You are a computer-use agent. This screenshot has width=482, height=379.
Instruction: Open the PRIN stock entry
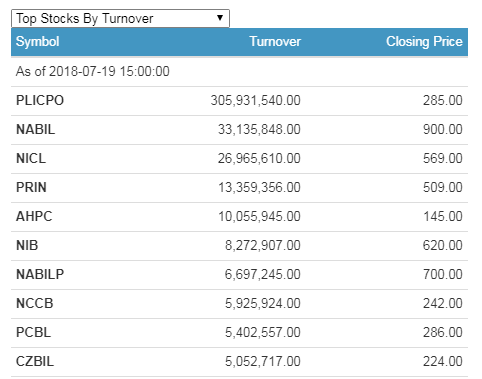pyautogui.click(x=31, y=187)
